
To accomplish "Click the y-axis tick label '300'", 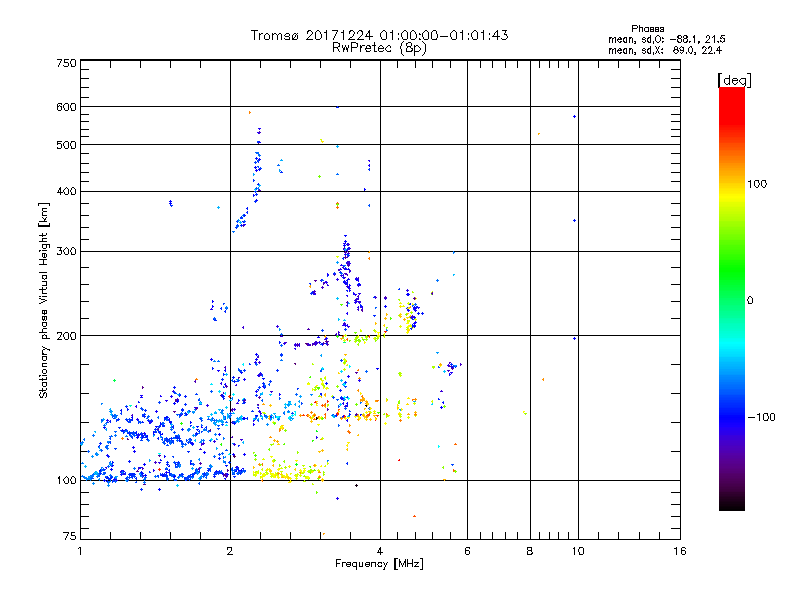I will (x=67, y=252).
